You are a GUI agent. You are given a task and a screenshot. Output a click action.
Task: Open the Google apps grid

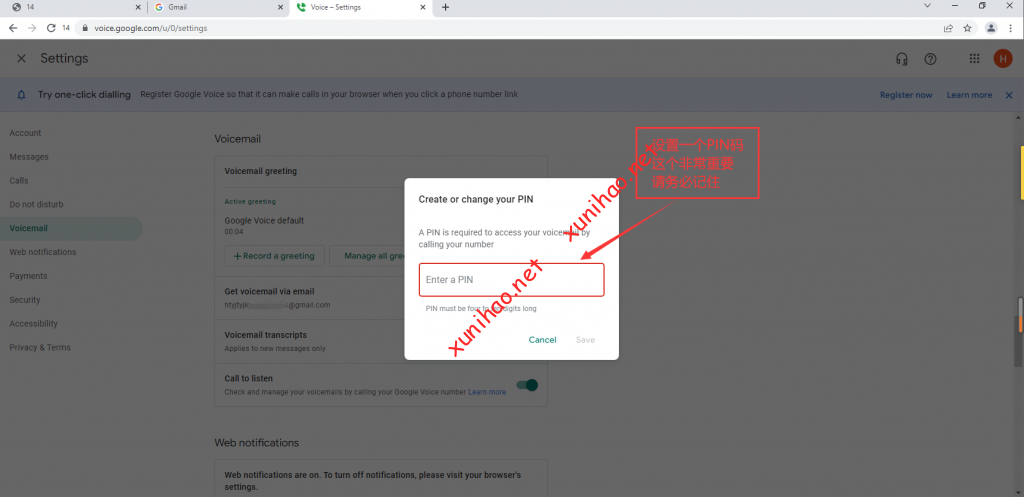(x=975, y=59)
